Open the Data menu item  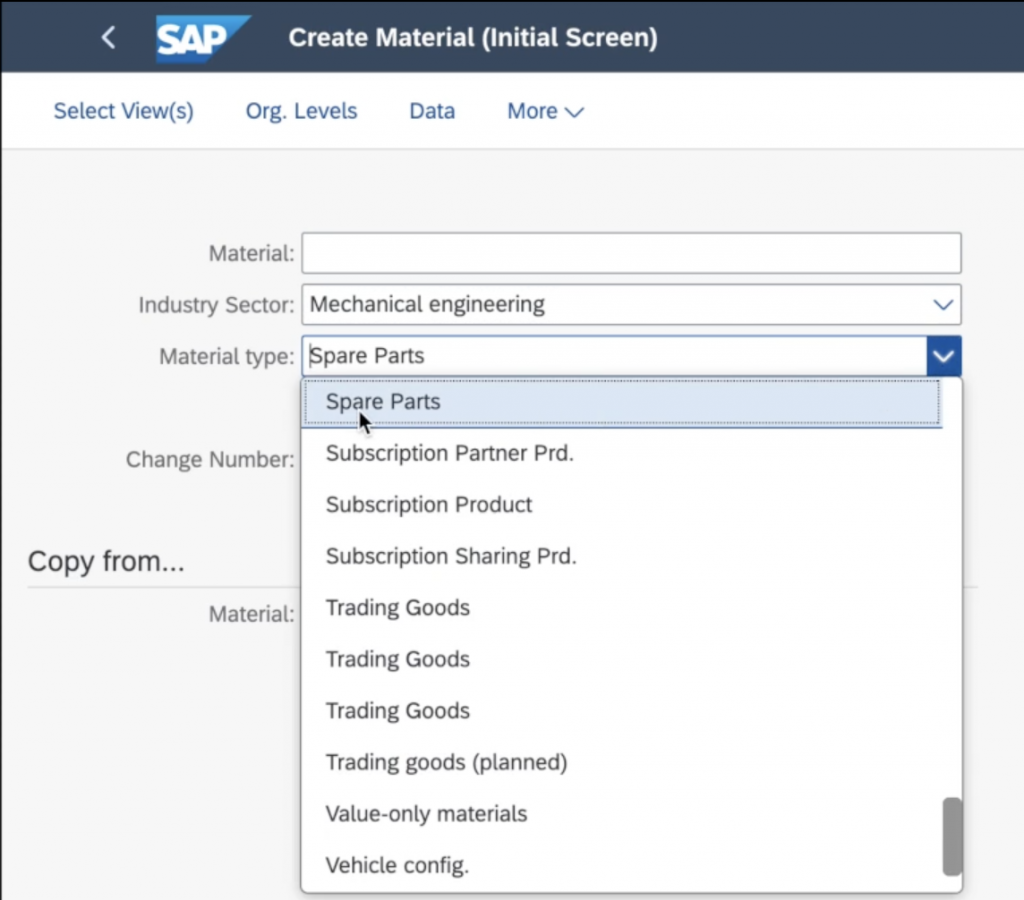coord(432,111)
